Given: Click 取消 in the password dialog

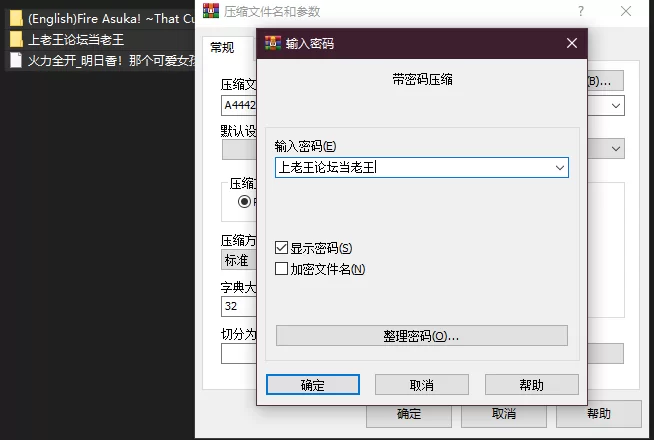Looking at the screenshot, I should [x=422, y=385].
